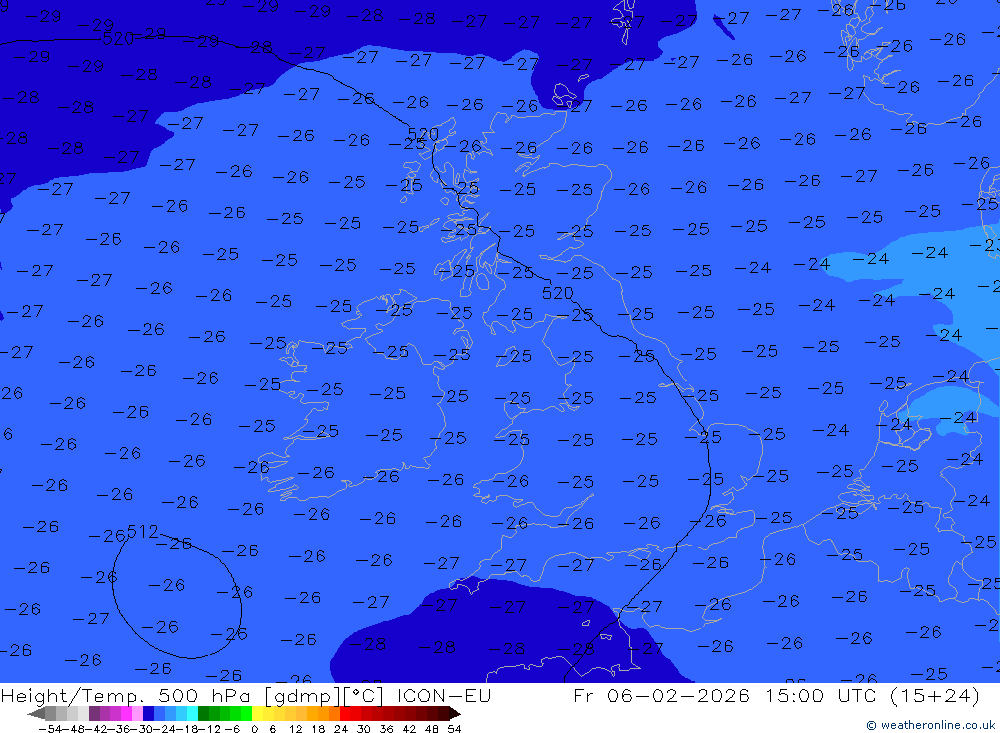Select the 'Height/Temp. 500 hPa' map title
This screenshot has width=1000, height=733.
(x=126, y=695)
